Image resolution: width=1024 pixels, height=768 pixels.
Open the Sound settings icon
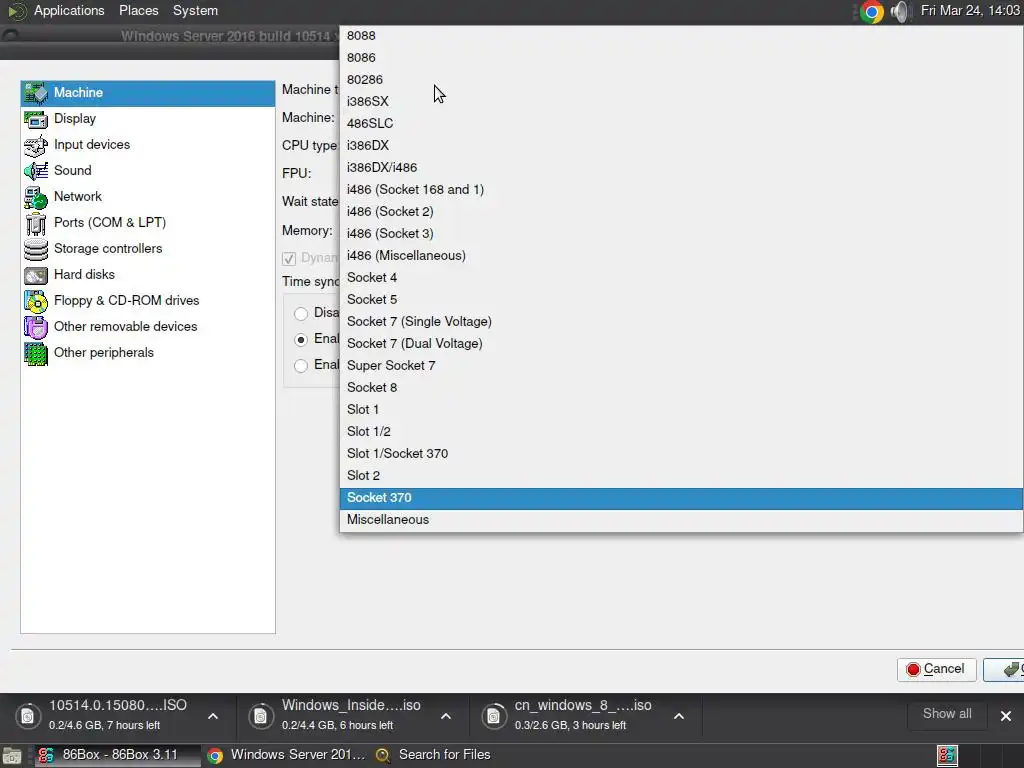(x=36, y=171)
